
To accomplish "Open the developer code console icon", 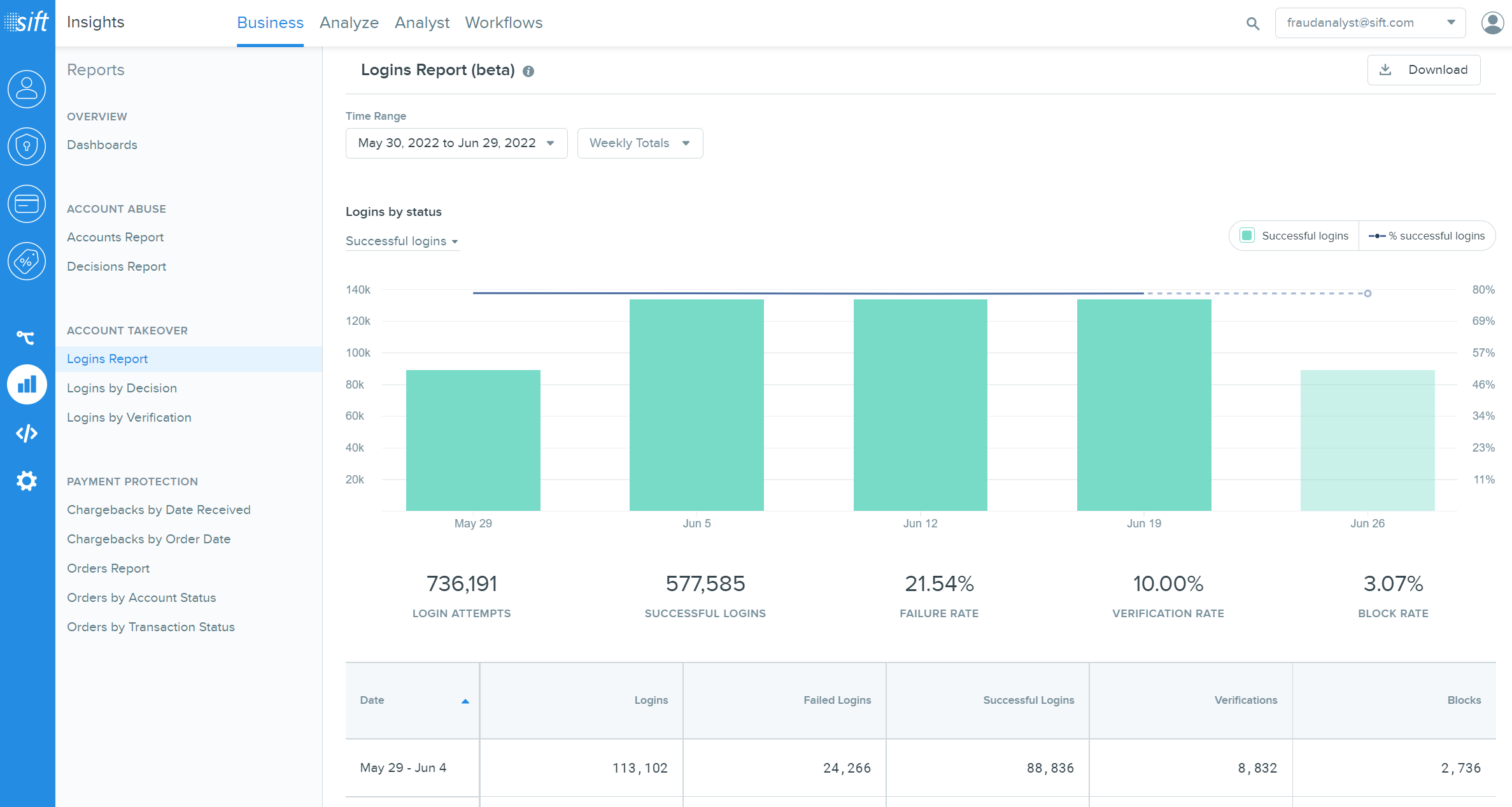I will tap(27, 434).
